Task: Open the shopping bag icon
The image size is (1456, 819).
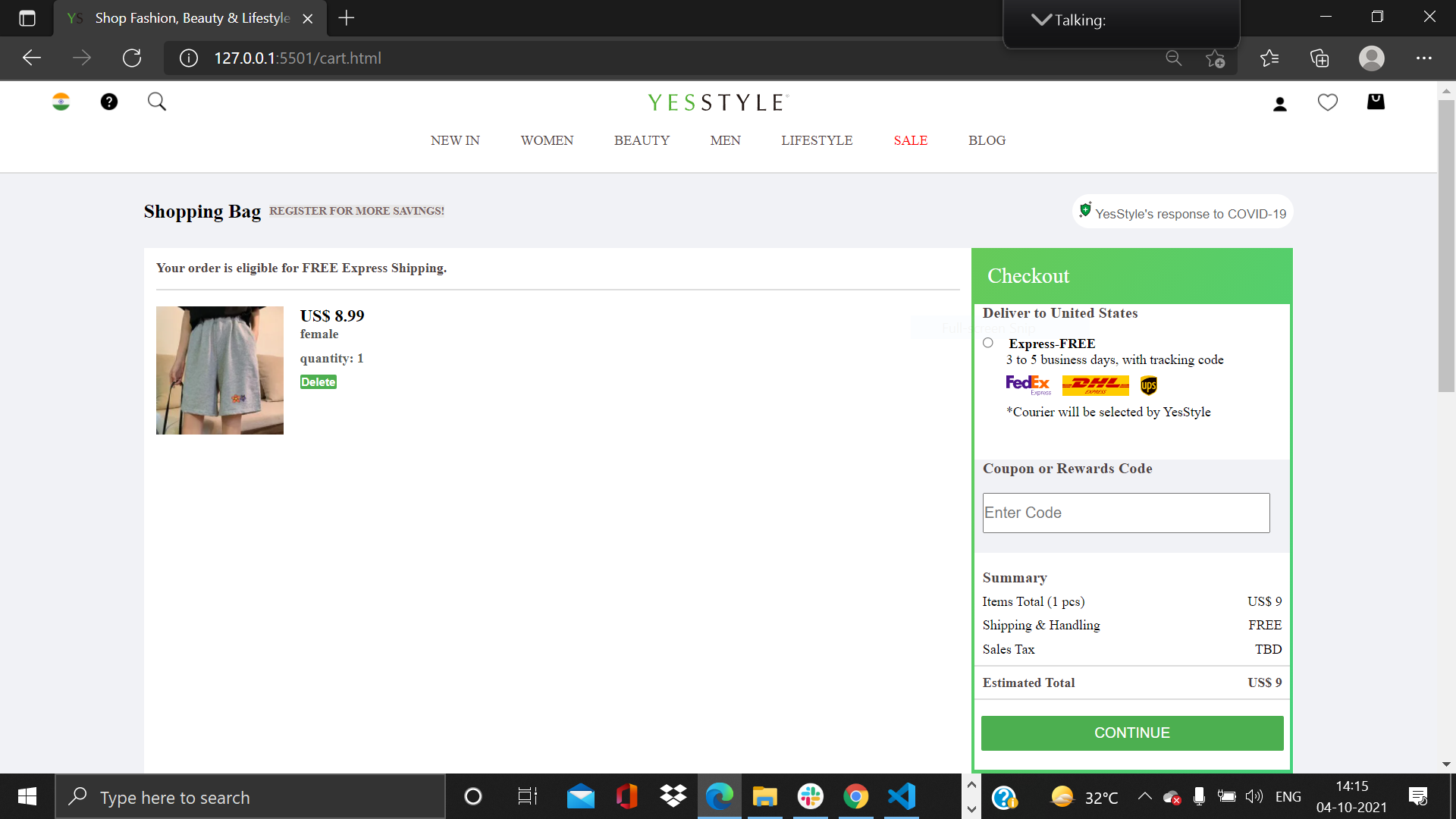Action: 1376,102
